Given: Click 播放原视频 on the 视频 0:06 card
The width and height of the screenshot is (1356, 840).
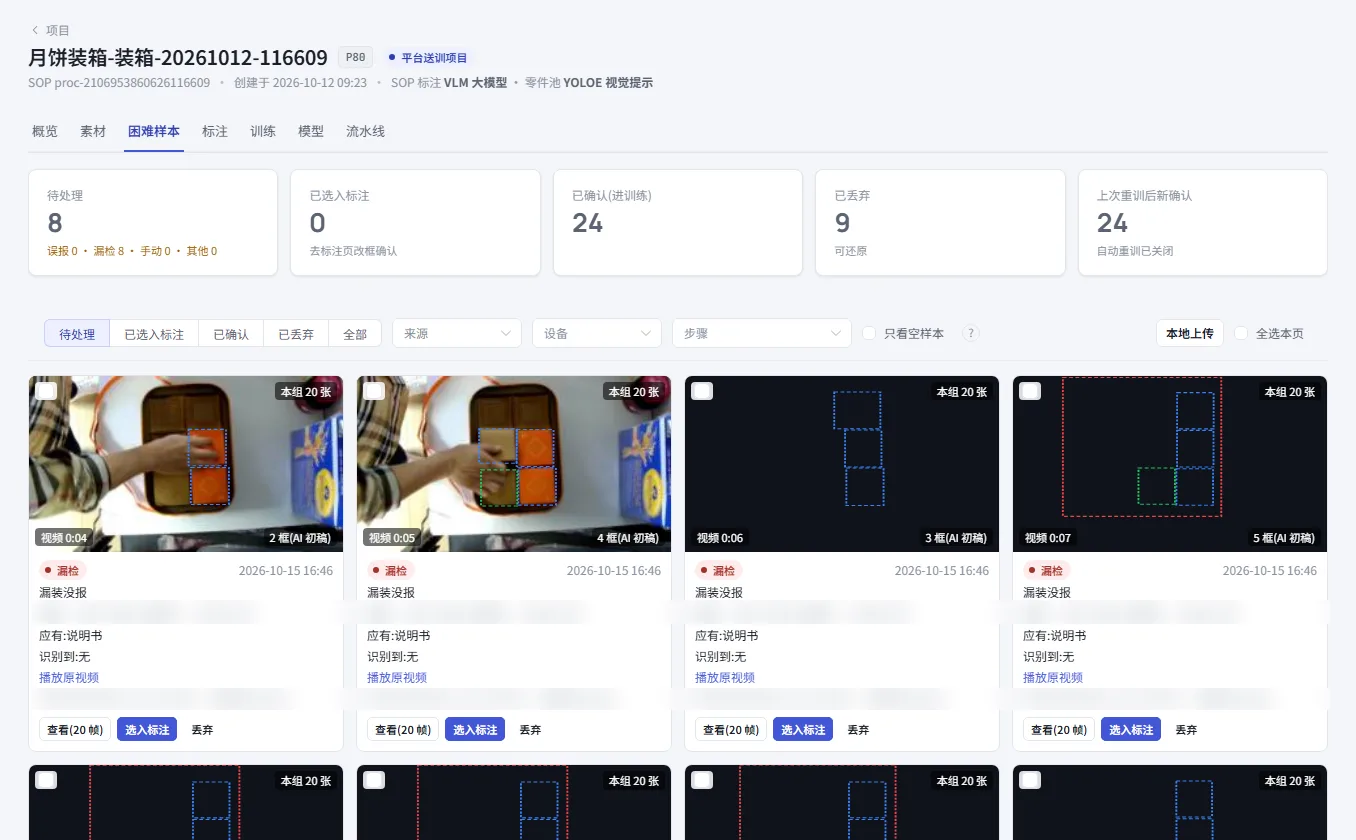Looking at the screenshot, I should [725, 677].
